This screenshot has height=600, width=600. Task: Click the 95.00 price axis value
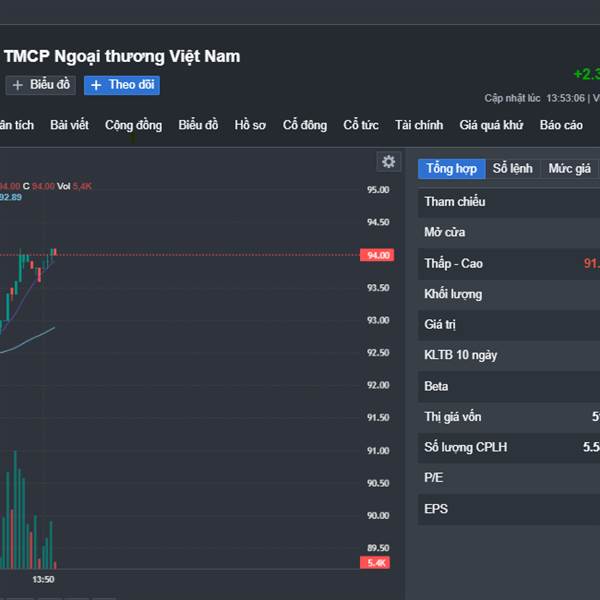(378, 190)
